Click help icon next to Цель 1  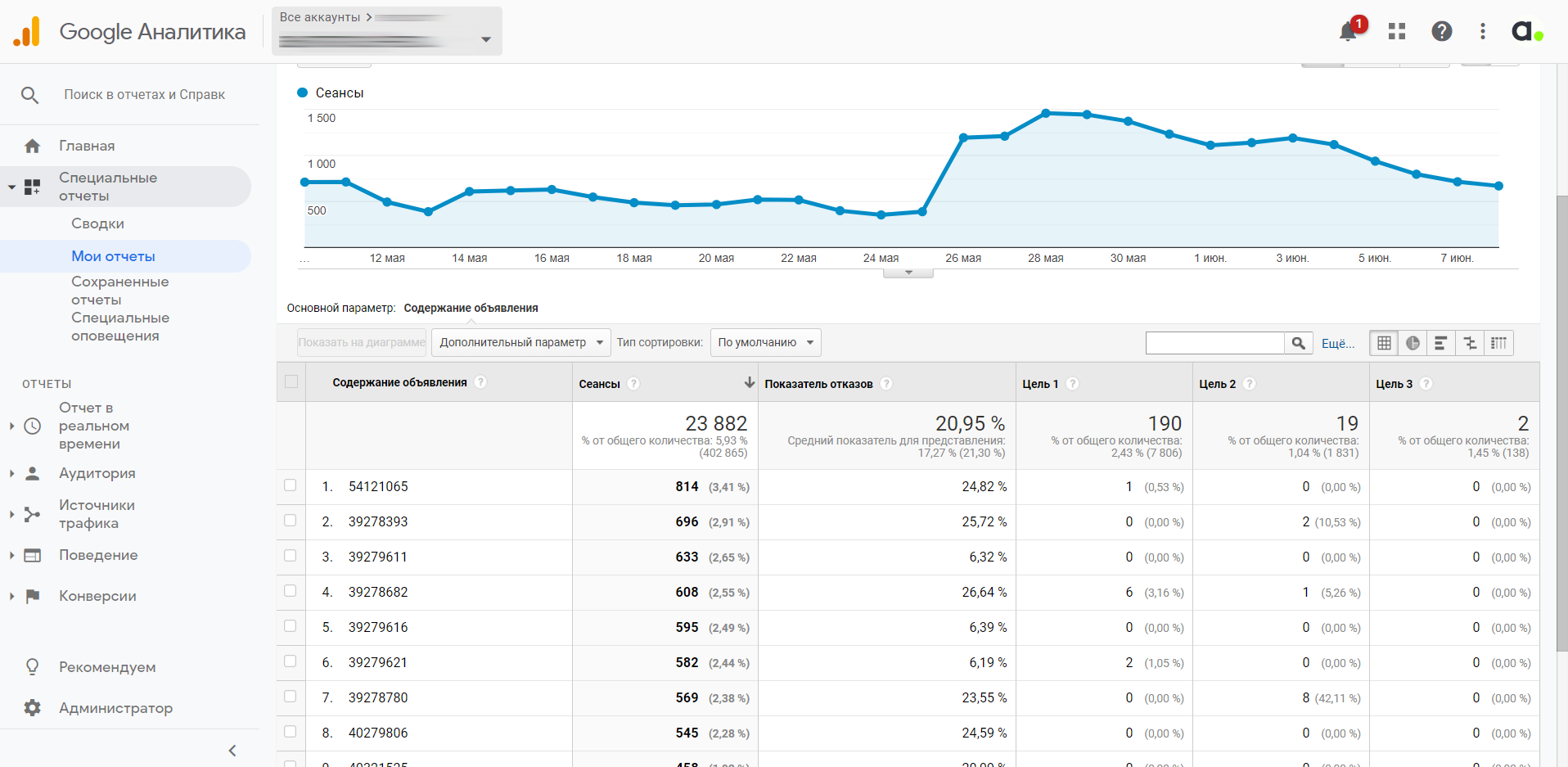point(1072,383)
